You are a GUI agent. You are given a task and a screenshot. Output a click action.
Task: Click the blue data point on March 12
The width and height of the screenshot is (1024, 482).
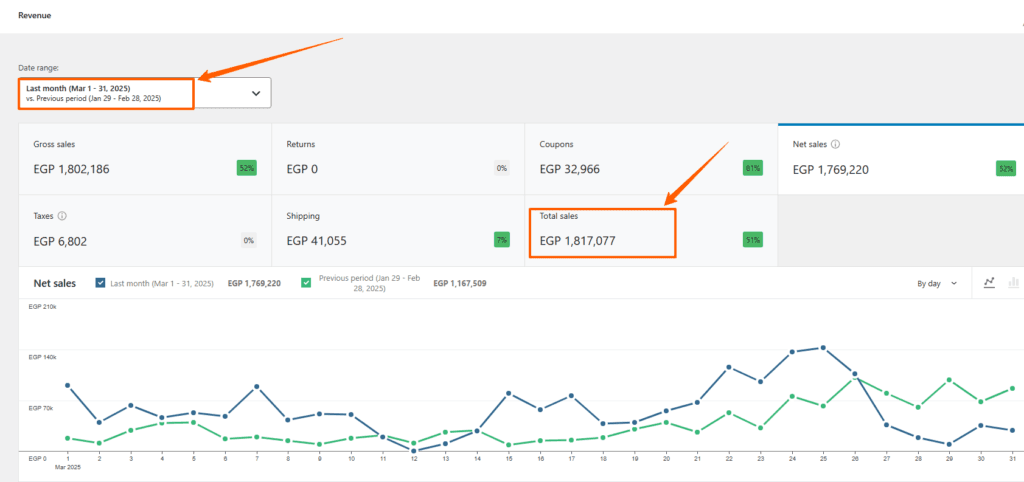414,450
